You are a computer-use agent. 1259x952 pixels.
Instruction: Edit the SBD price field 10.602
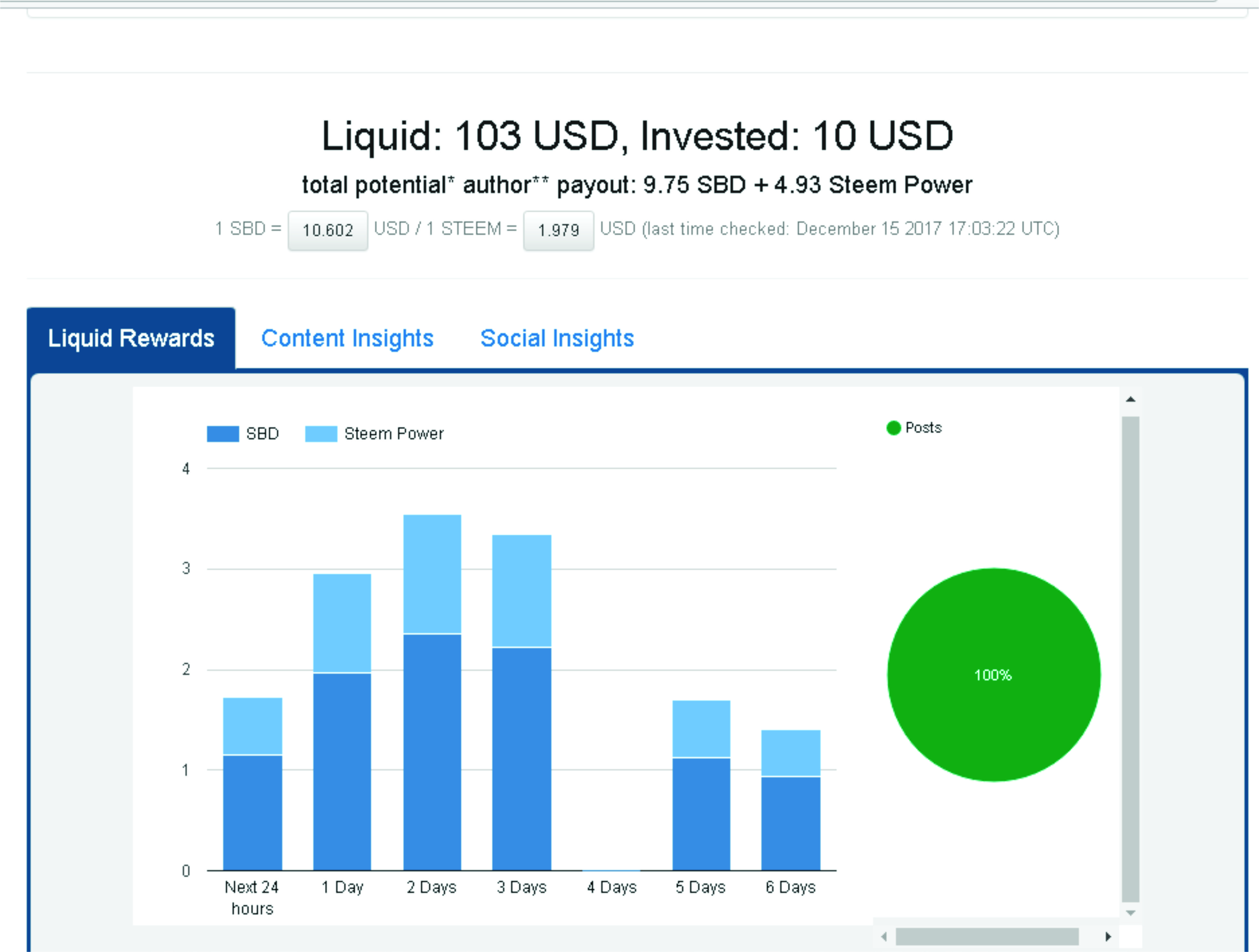(328, 230)
